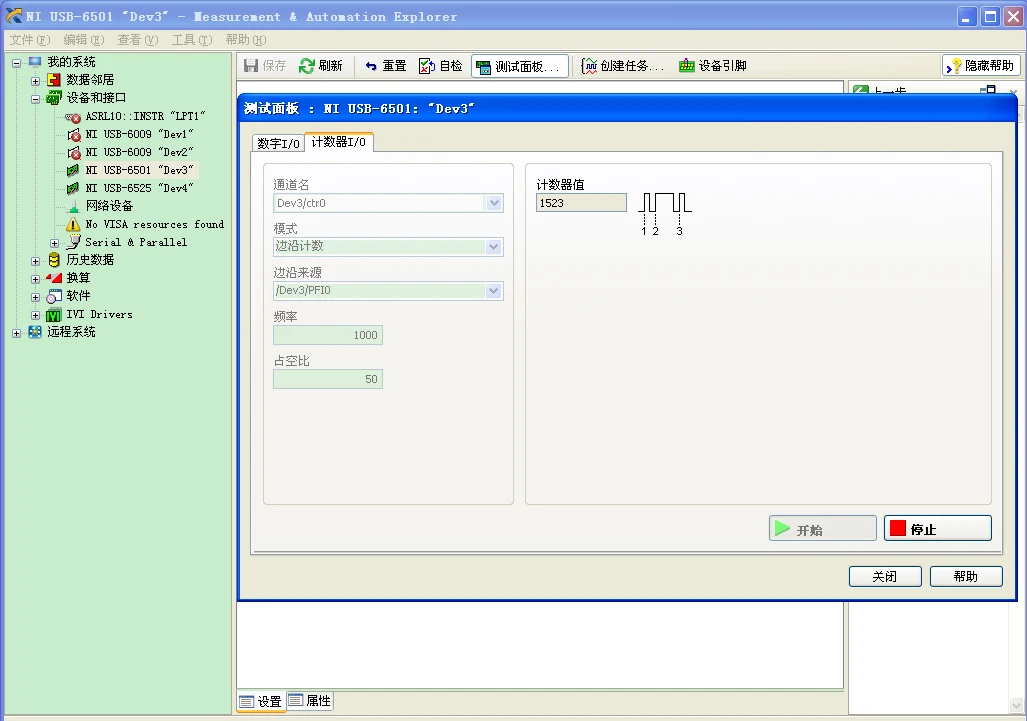Switch to the Settings (设置) bottom tab

tap(261, 701)
